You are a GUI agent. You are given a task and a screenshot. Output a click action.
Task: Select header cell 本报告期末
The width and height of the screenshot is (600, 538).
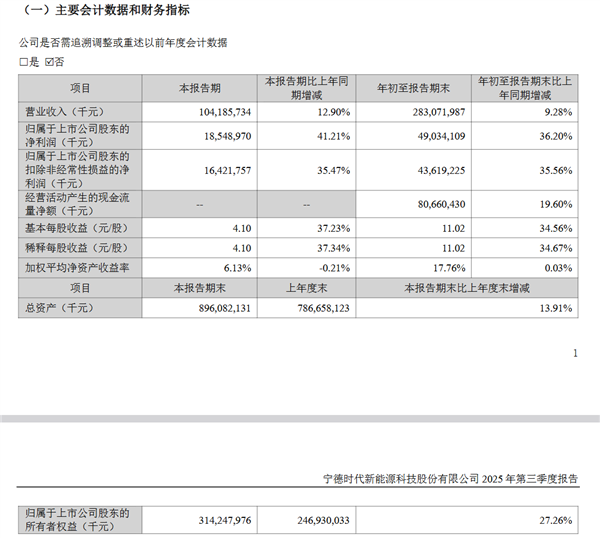tap(200, 288)
